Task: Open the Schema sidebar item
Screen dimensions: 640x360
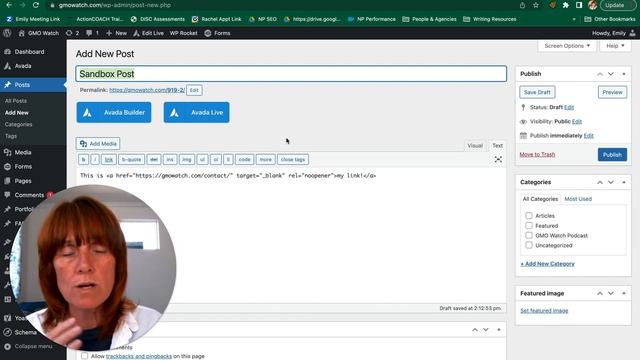Action: click(26, 332)
